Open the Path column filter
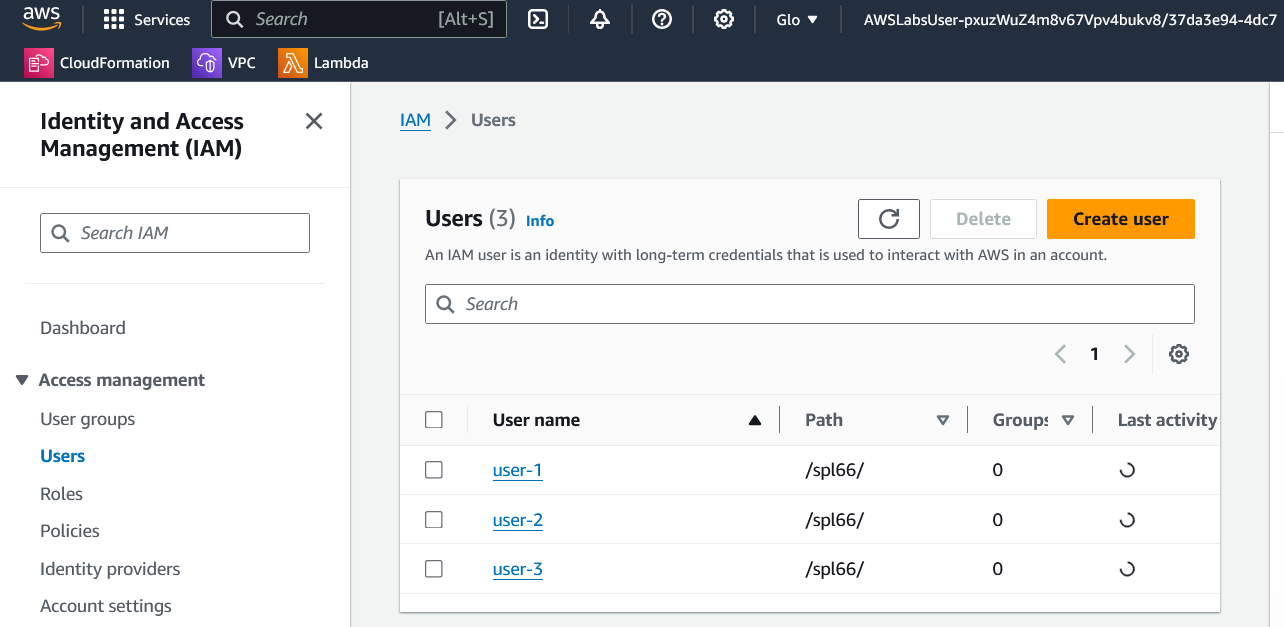This screenshot has height=627, width=1284. (x=942, y=420)
